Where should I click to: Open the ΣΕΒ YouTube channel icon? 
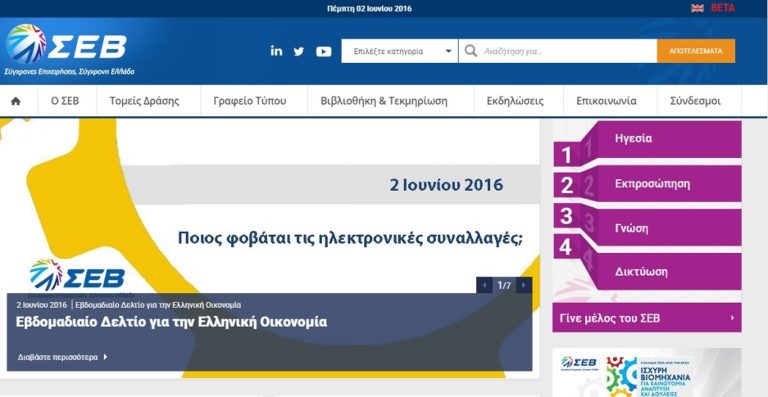(324, 51)
